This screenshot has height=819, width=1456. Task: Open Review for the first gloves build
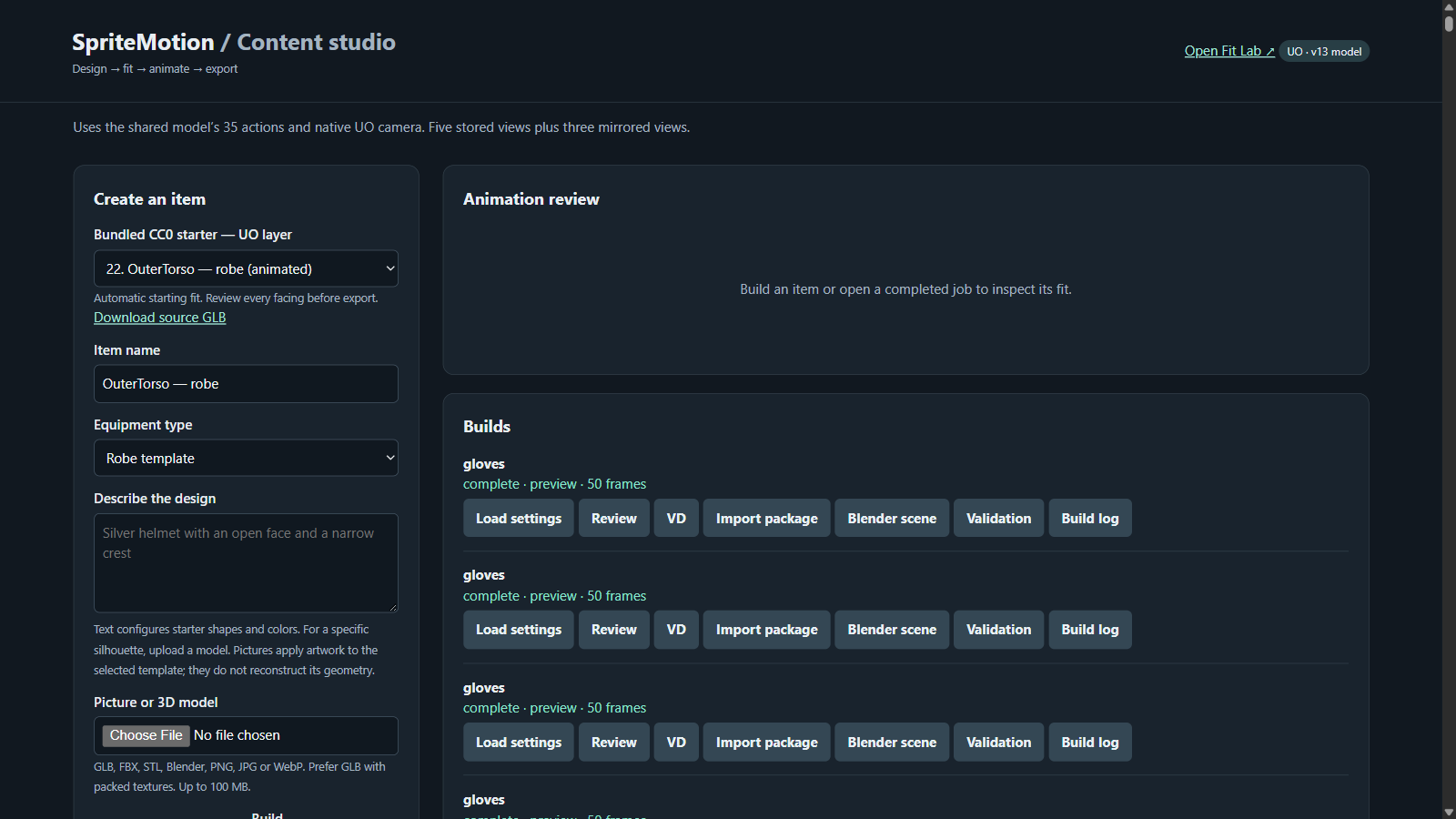(614, 518)
